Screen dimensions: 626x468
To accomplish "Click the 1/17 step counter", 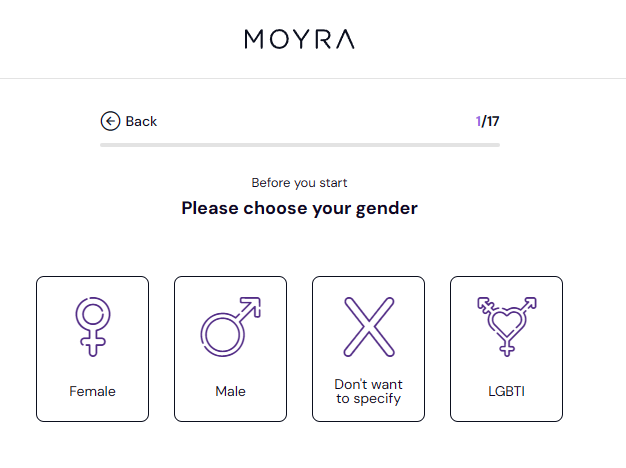I will click(487, 121).
